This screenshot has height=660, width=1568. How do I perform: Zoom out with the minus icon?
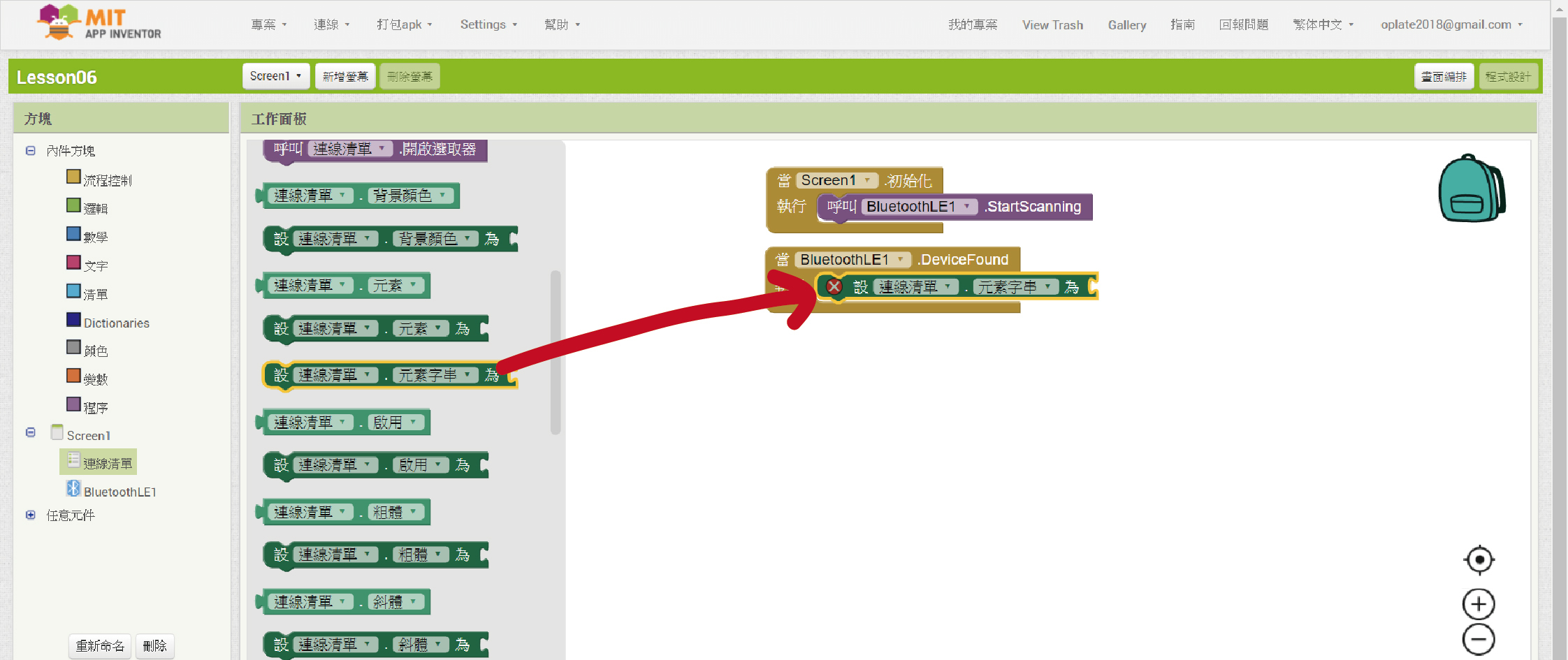pyautogui.click(x=1479, y=639)
